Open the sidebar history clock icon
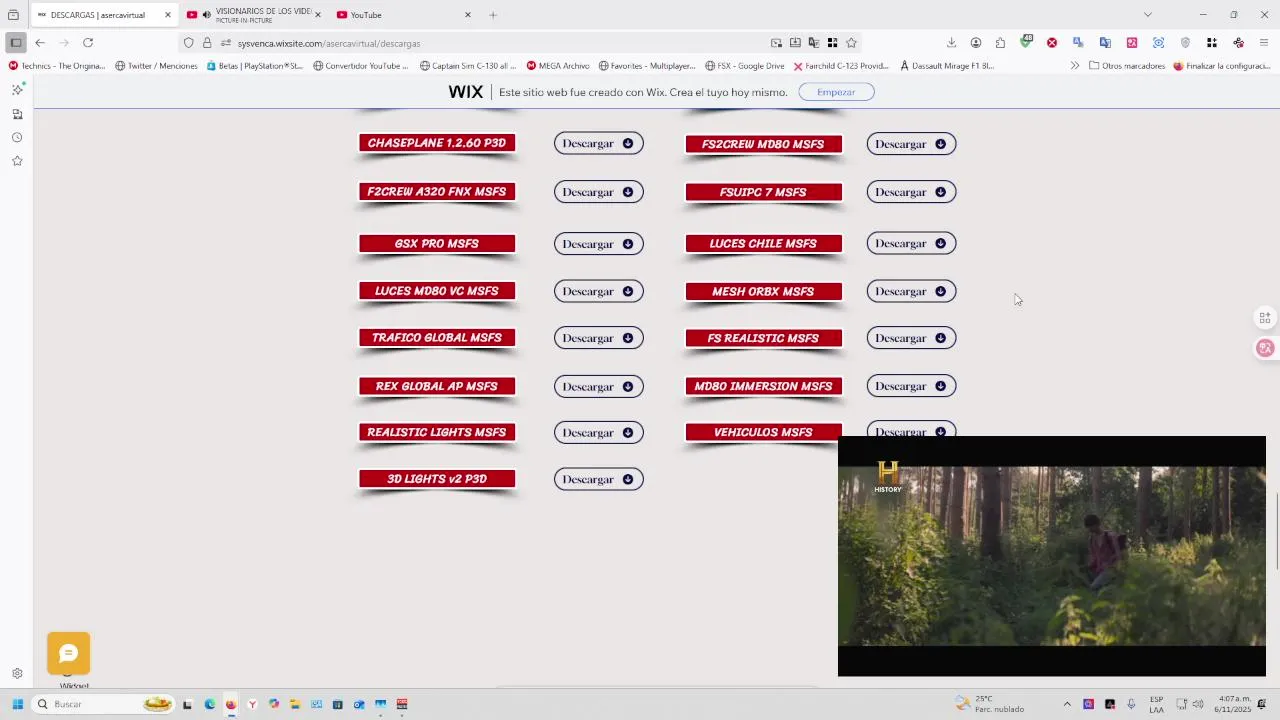1280x720 pixels. pyautogui.click(x=17, y=138)
